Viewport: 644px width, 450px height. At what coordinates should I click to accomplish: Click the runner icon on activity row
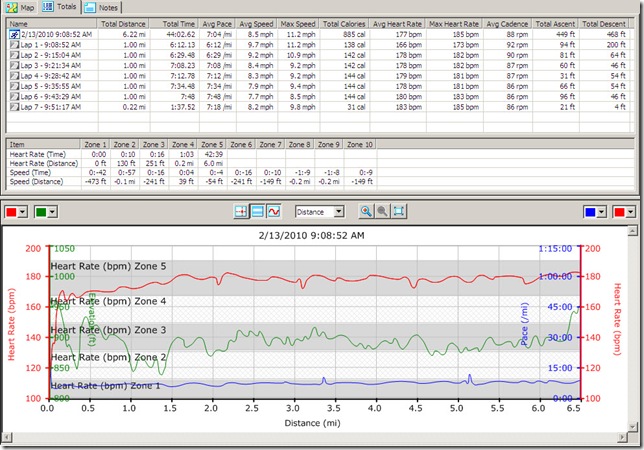14,34
